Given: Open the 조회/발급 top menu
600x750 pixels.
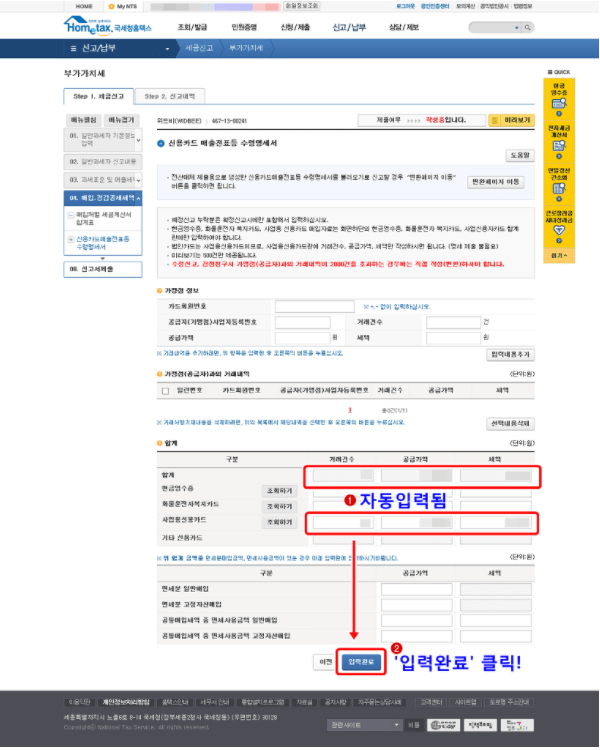Looking at the screenshot, I should (x=192, y=27).
